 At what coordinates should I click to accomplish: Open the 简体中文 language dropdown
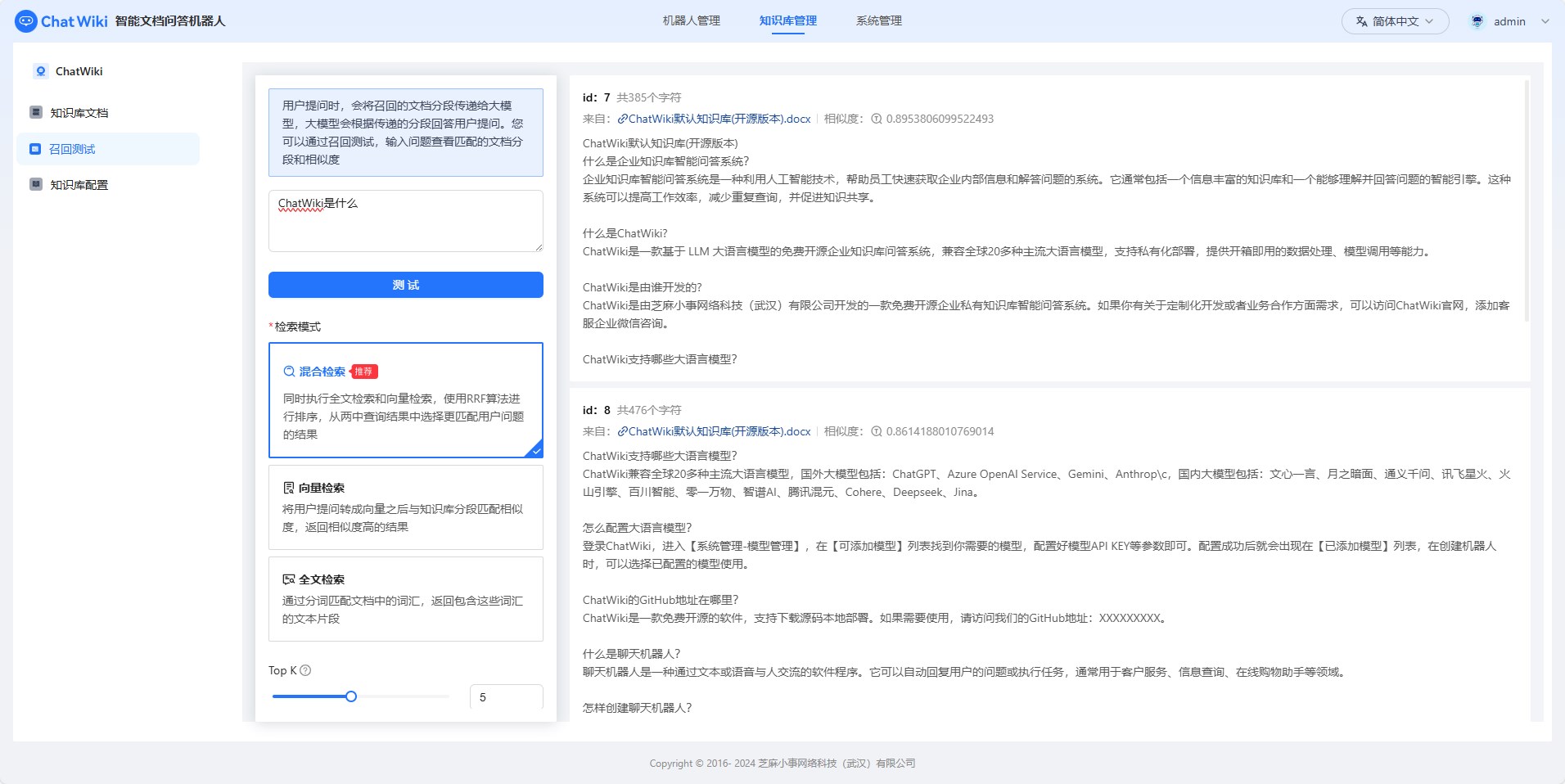[1395, 21]
